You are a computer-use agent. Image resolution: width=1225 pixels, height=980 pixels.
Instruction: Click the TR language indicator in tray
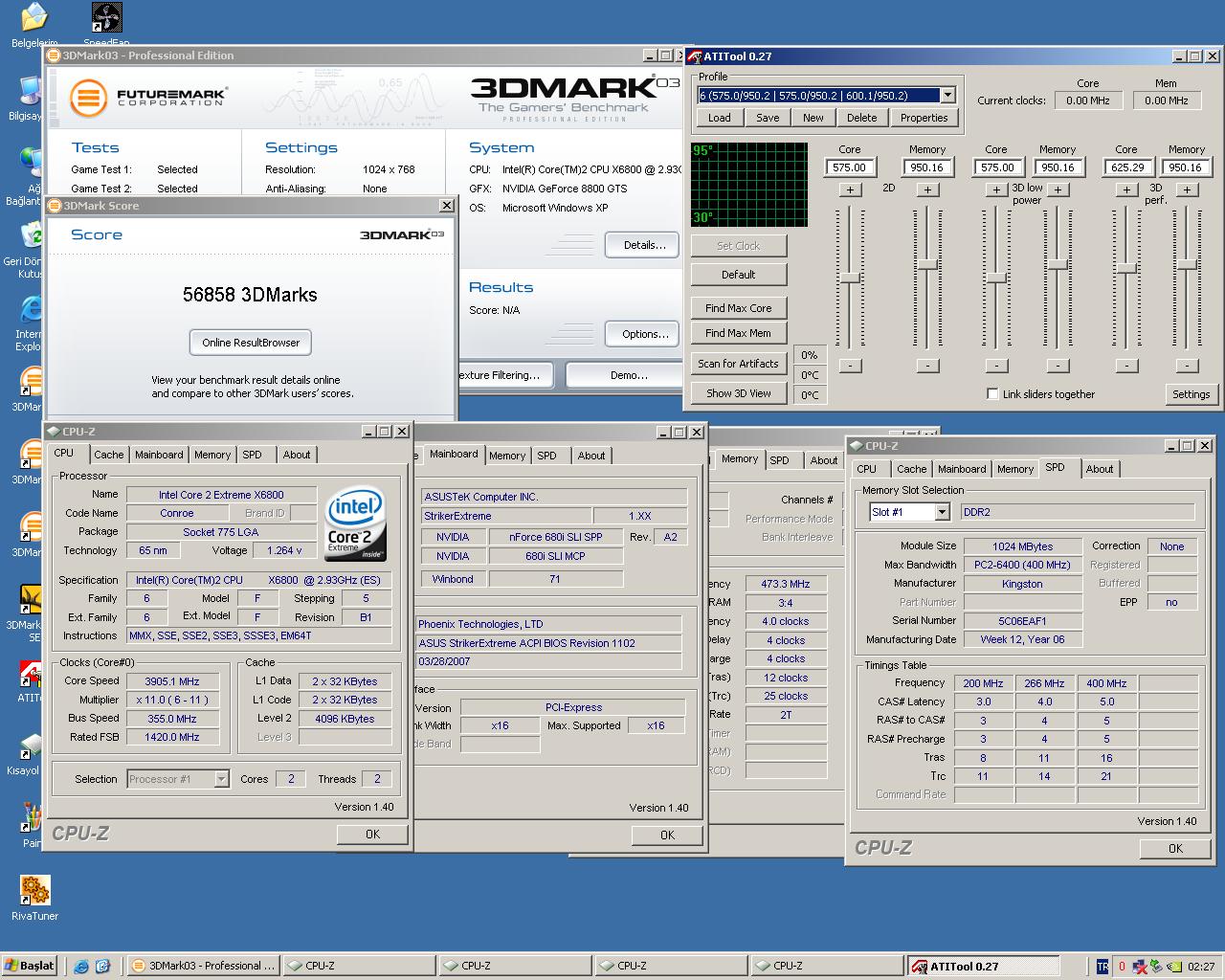coord(1102,967)
